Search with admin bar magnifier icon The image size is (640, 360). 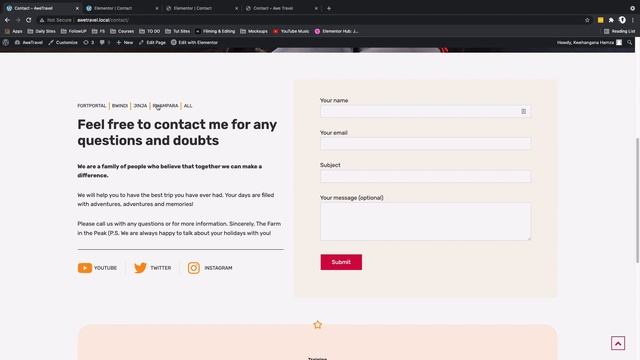coord(629,42)
